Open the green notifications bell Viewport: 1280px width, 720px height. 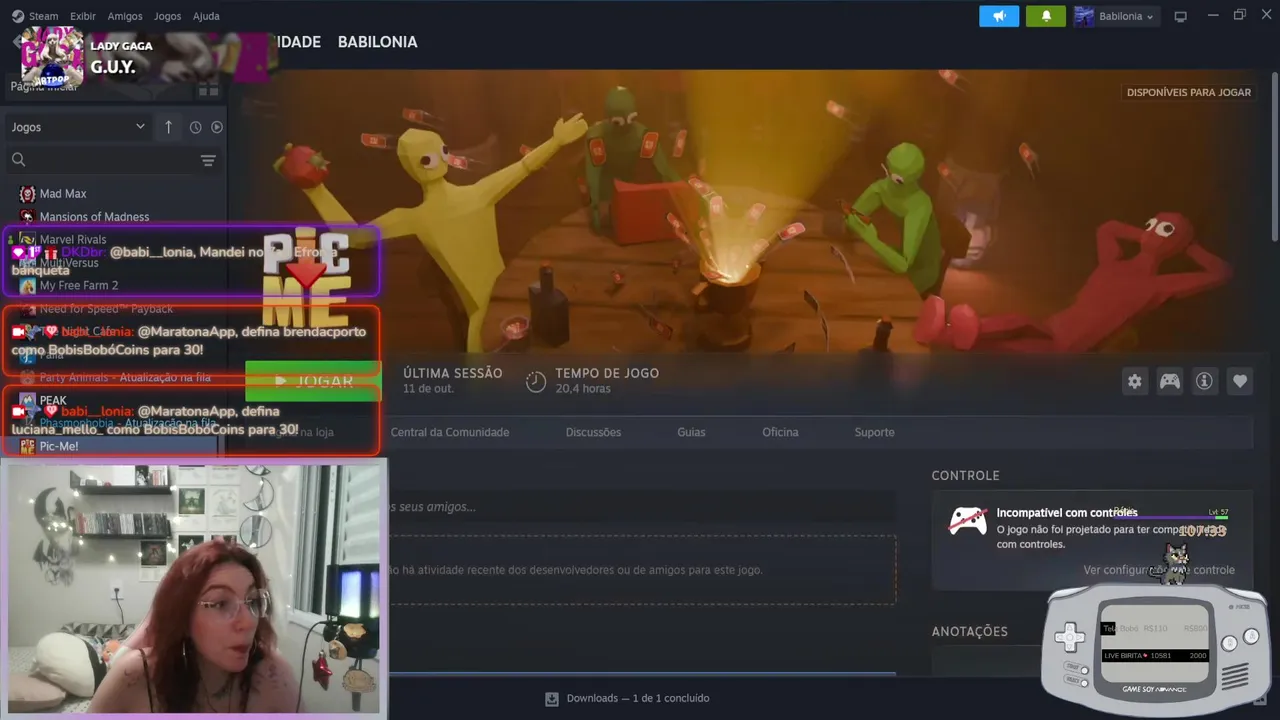(1046, 16)
